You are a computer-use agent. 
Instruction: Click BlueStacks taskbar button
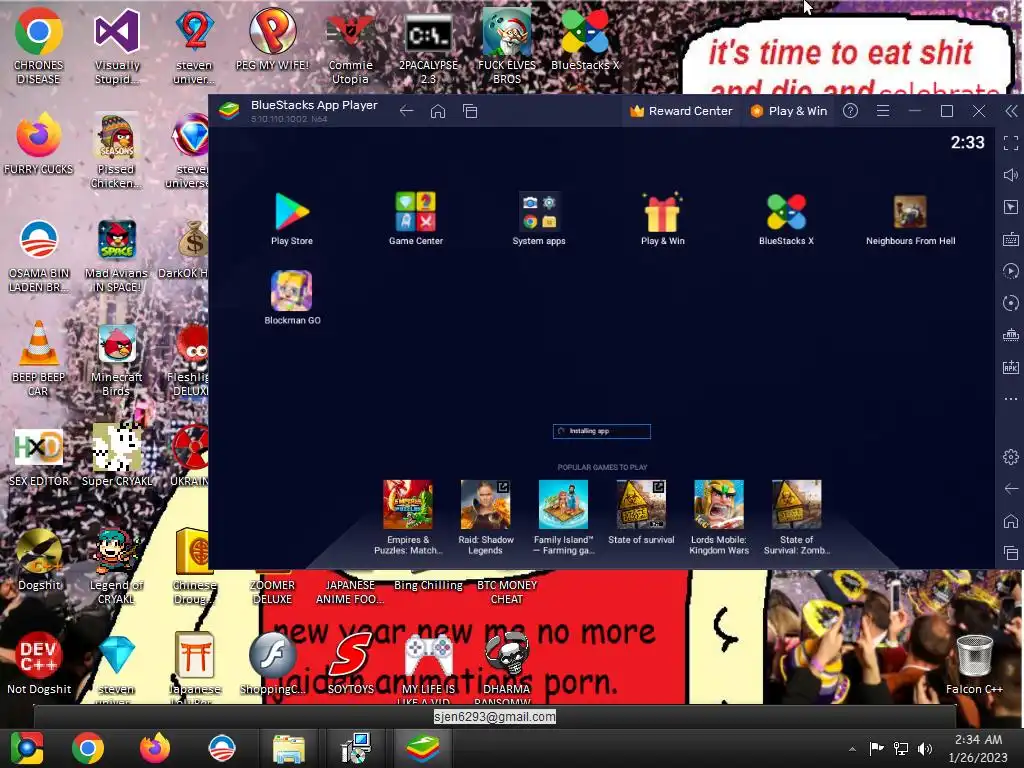pyautogui.click(x=423, y=748)
